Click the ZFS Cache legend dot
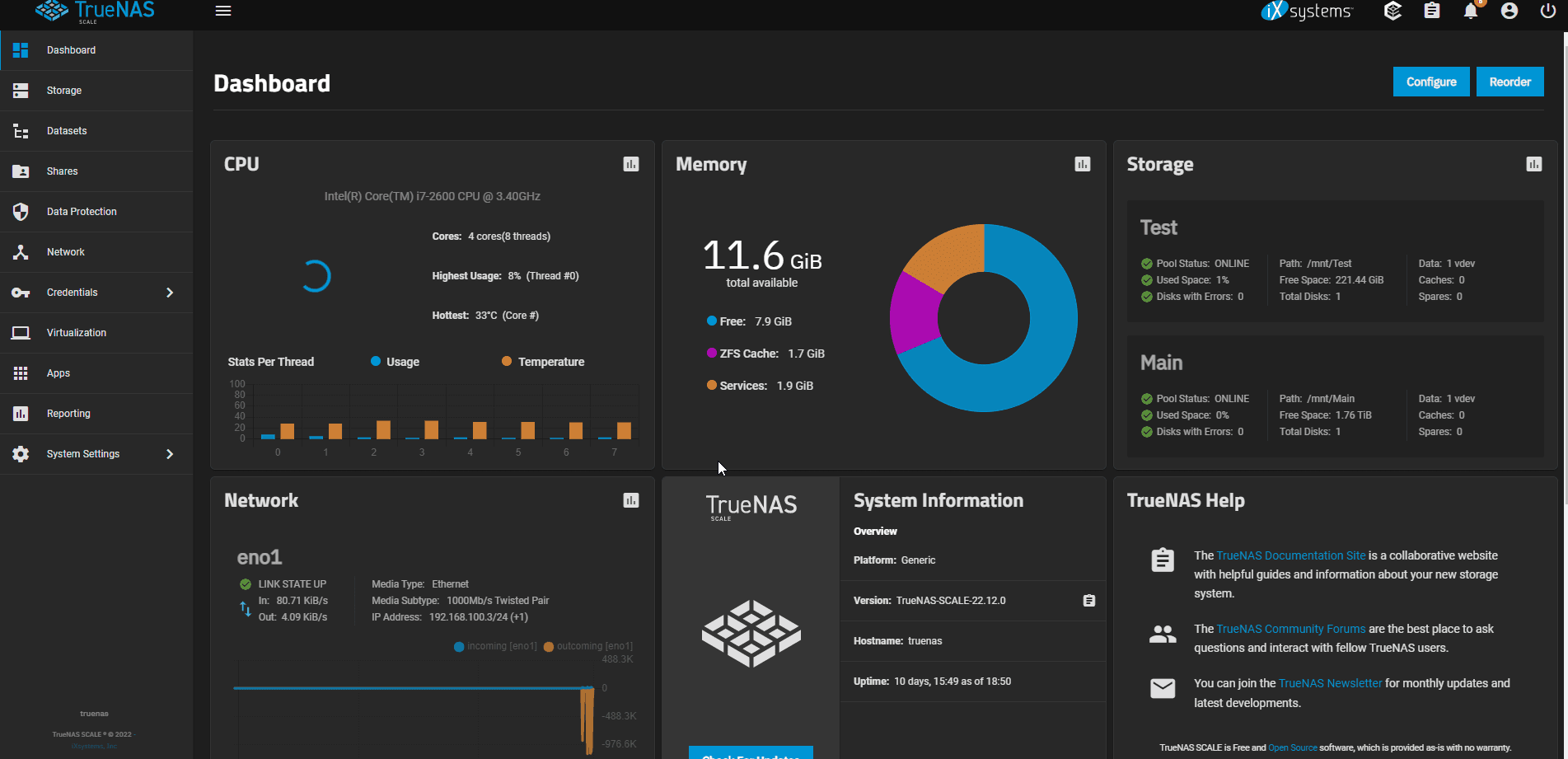1568x759 pixels. click(712, 353)
